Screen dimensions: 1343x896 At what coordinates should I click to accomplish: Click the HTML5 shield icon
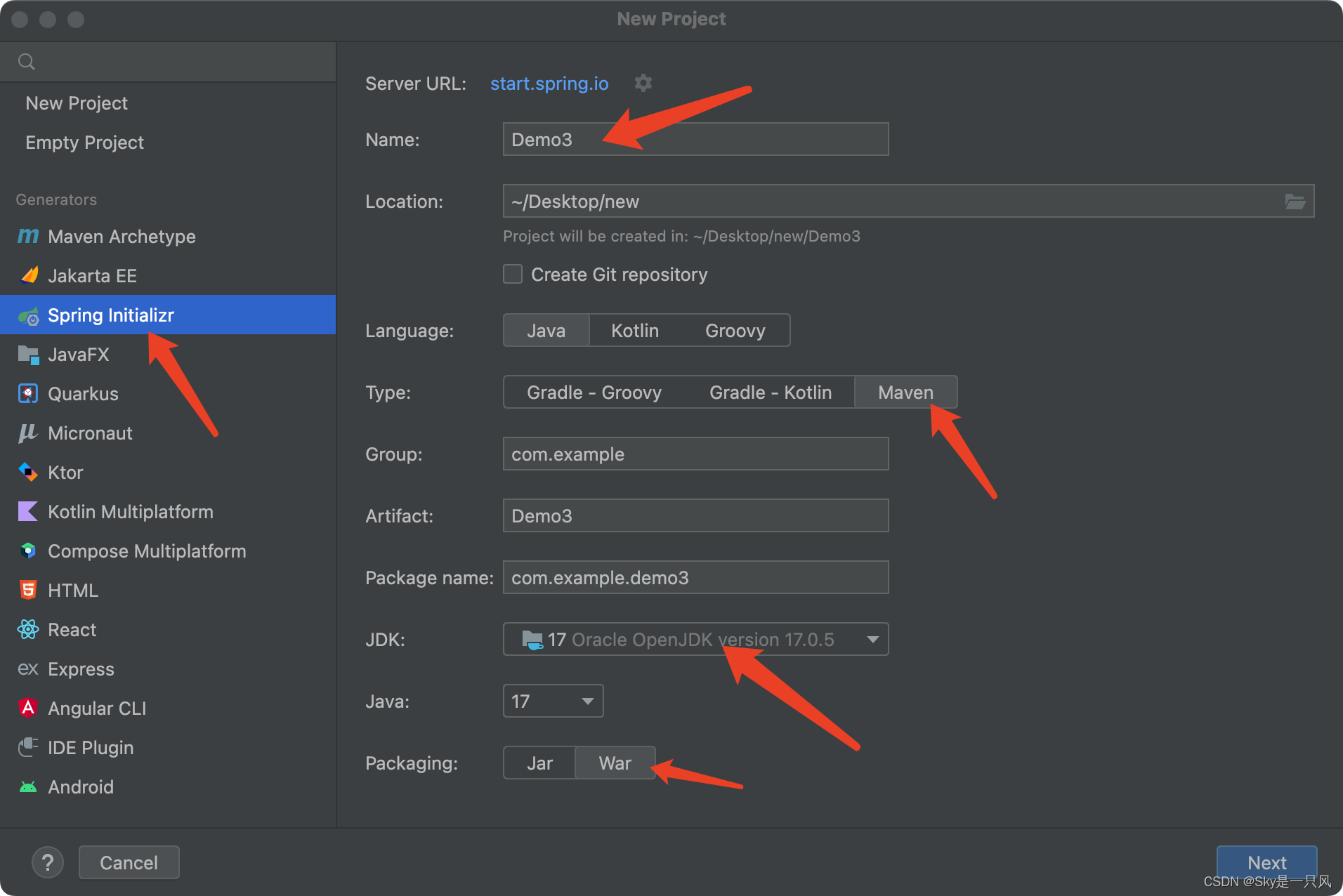(x=28, y=591)
